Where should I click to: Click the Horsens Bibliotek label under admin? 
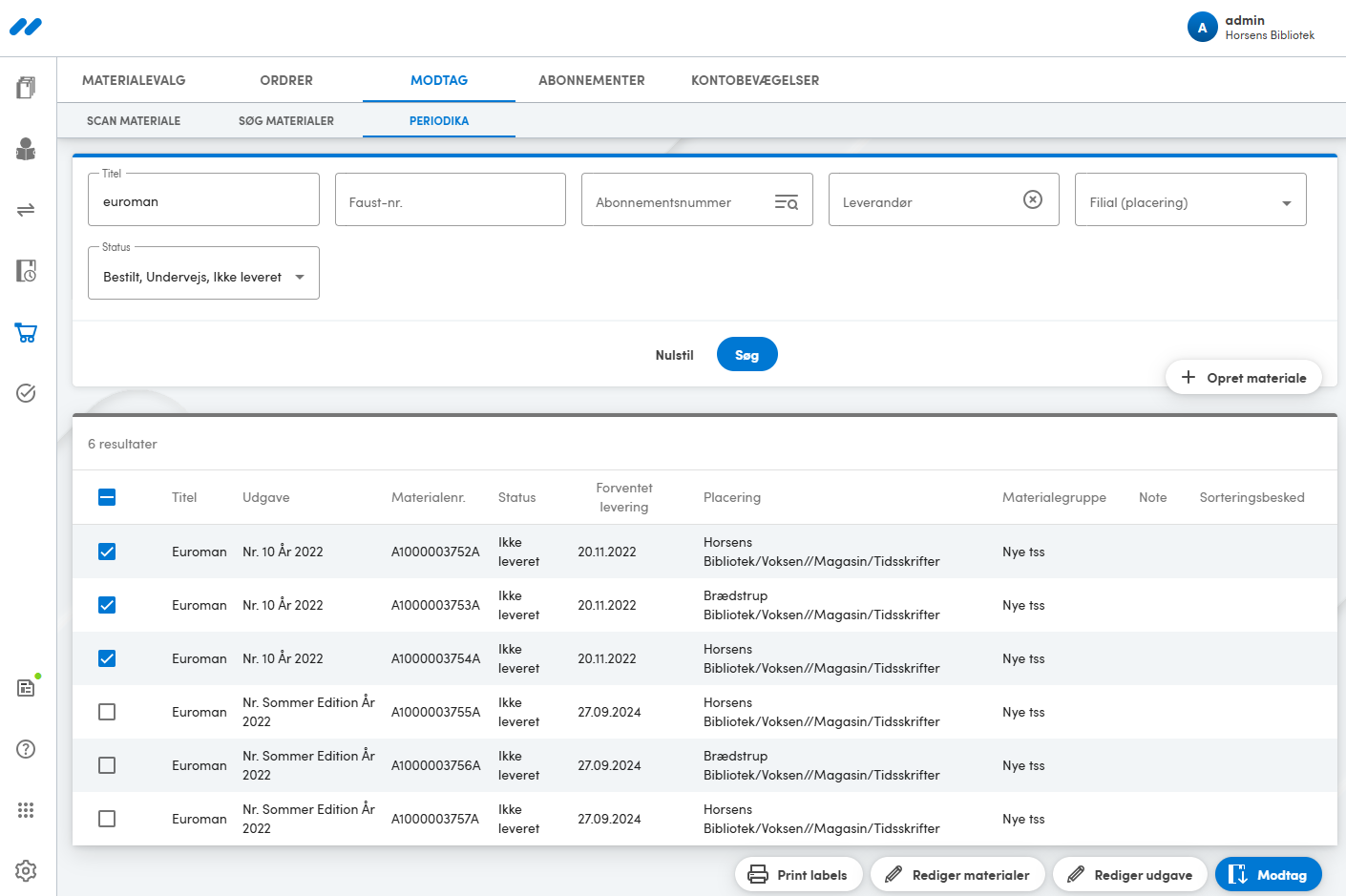1270,35
